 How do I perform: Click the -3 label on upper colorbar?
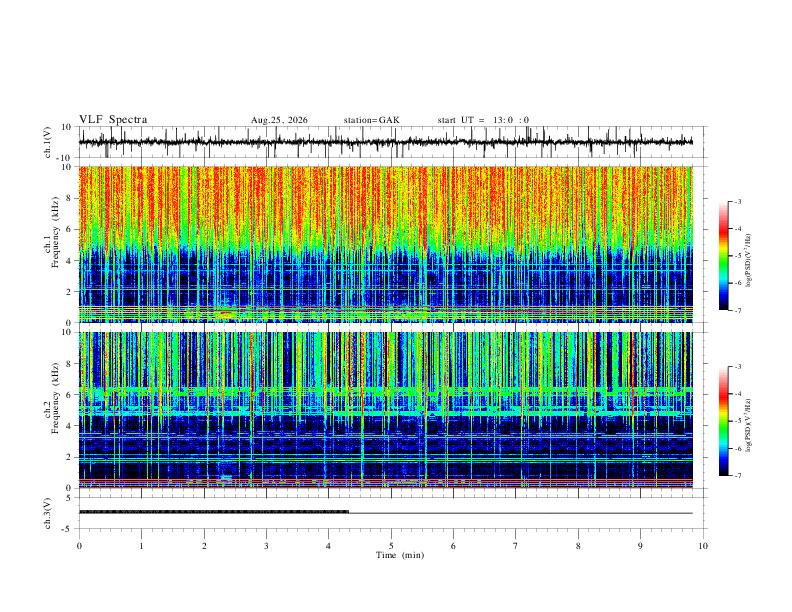737,201
